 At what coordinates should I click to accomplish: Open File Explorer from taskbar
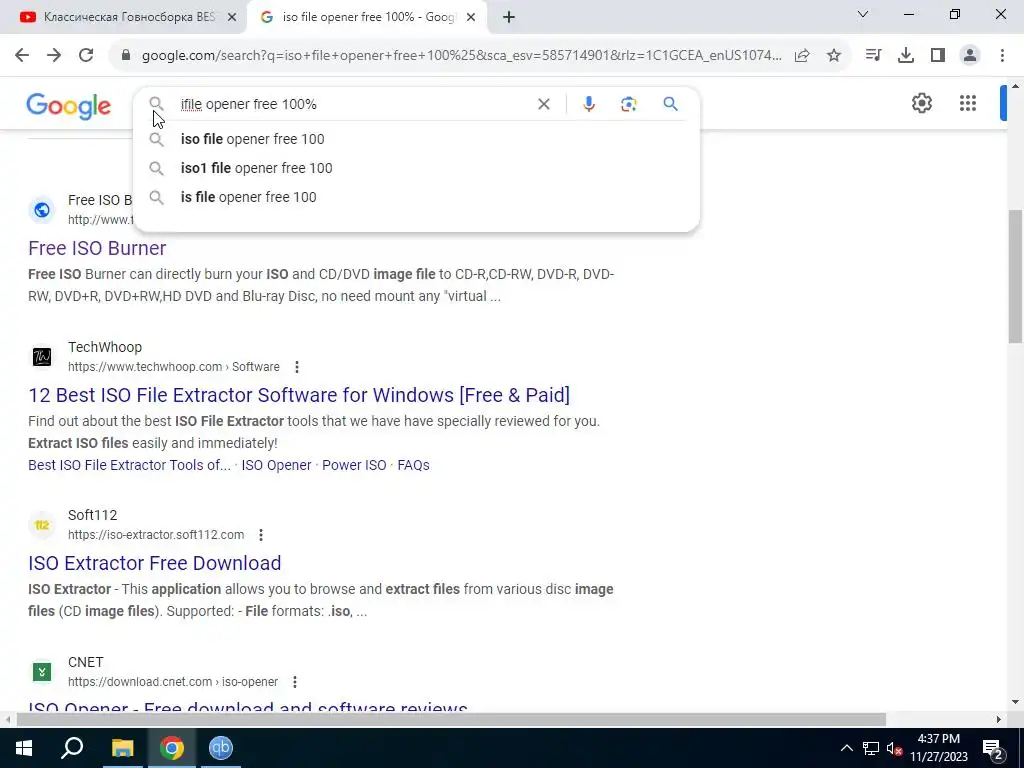[122, 748]
